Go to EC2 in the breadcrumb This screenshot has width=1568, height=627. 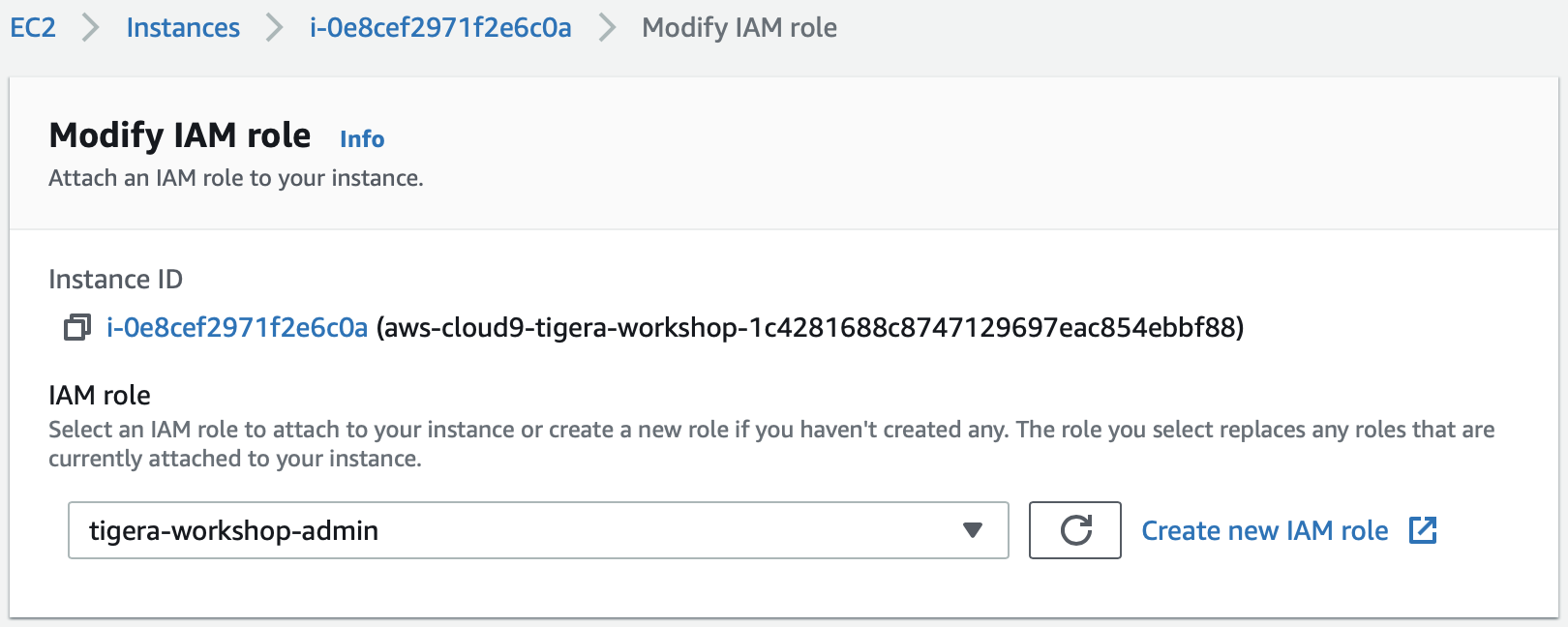33,28
